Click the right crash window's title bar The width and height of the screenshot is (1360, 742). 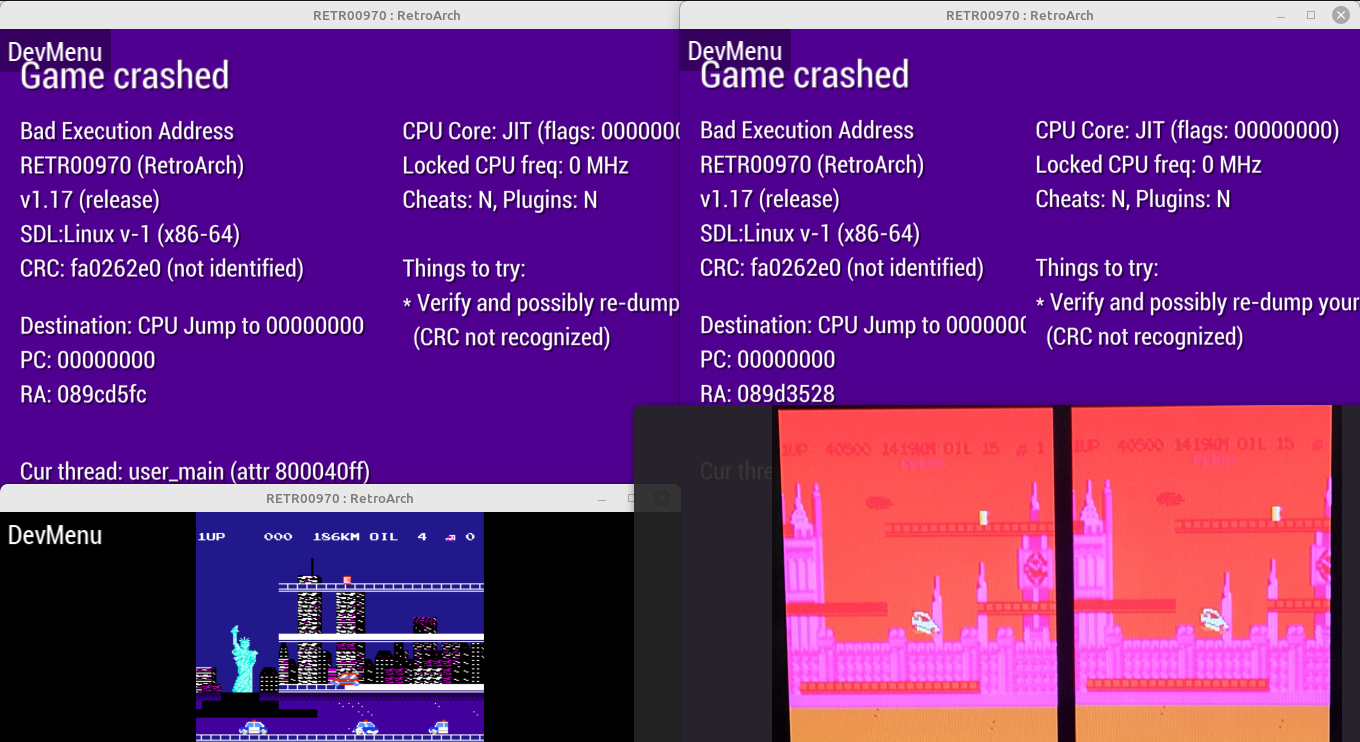[x=1020, y=15]
